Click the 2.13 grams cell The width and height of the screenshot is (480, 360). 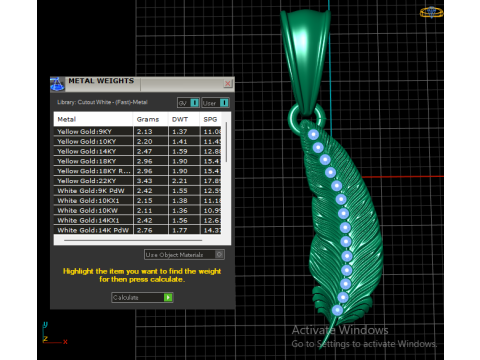click(x=151, y=131)
